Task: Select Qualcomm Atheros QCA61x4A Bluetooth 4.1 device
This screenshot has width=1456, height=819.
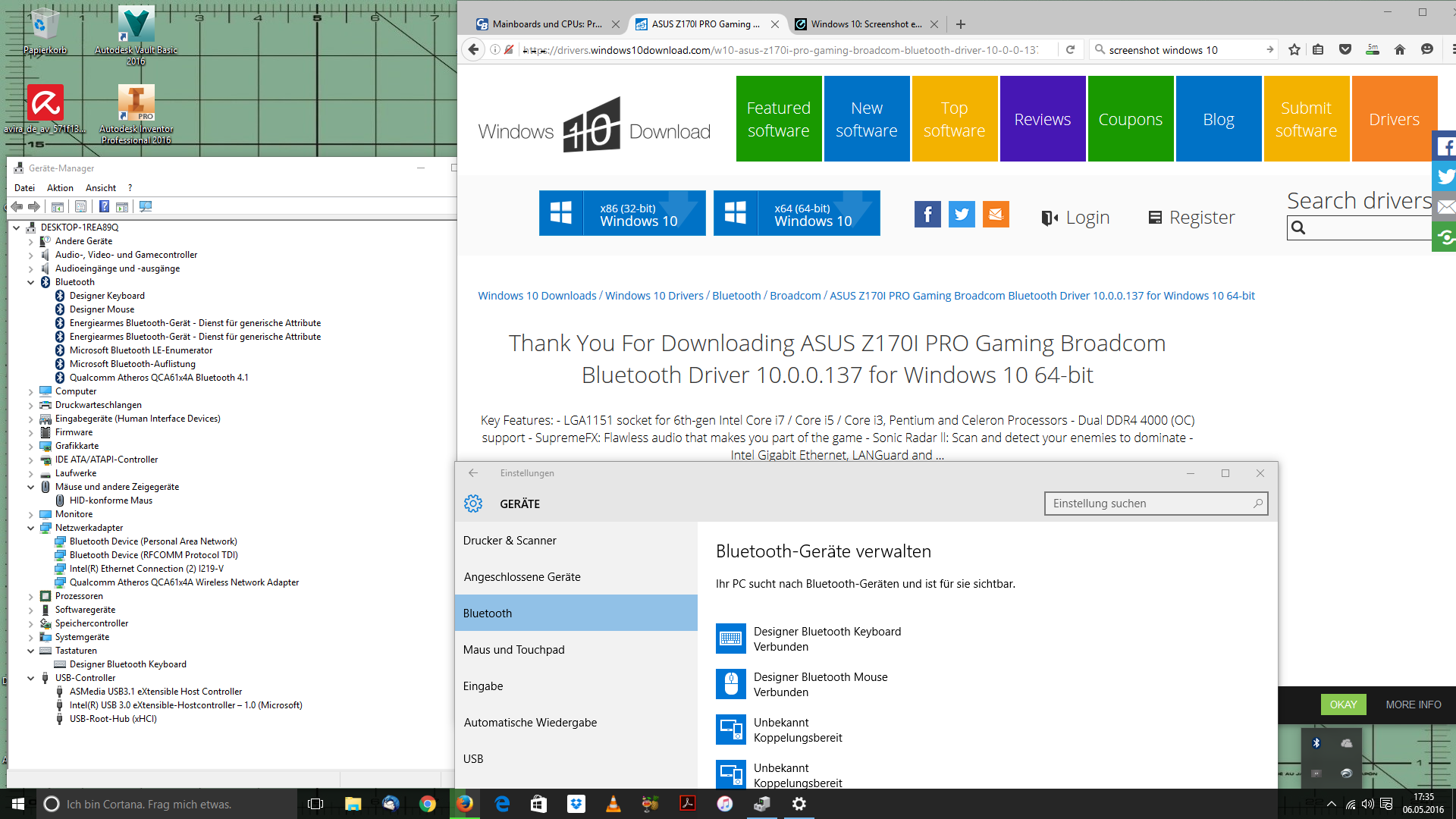Action: click(158, 378)
